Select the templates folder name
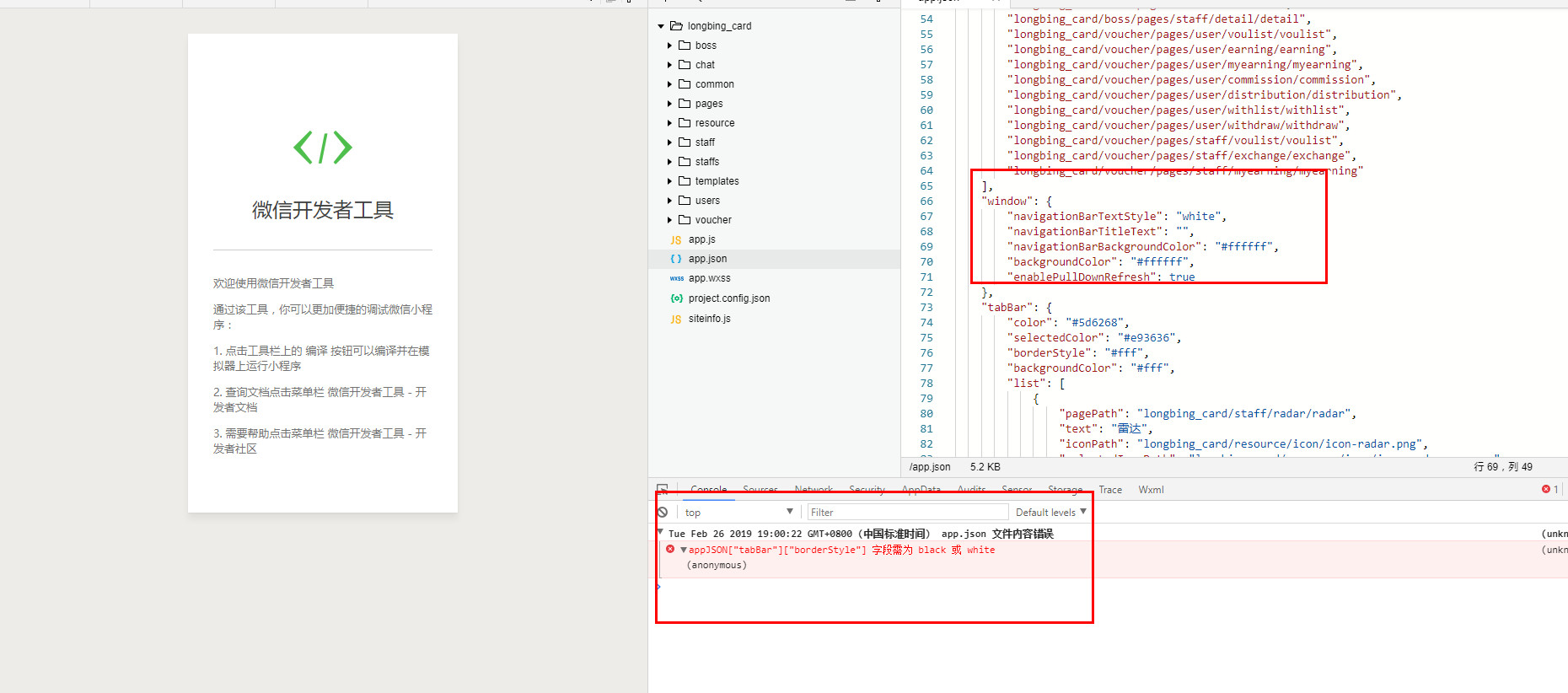 coord(717,181)
